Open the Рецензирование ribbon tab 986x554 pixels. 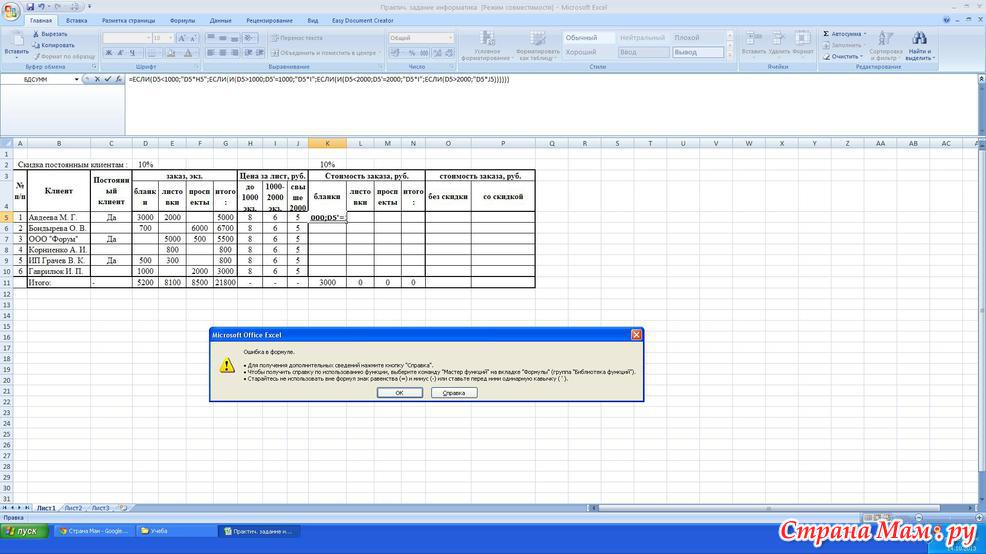(x=270, y=21)
